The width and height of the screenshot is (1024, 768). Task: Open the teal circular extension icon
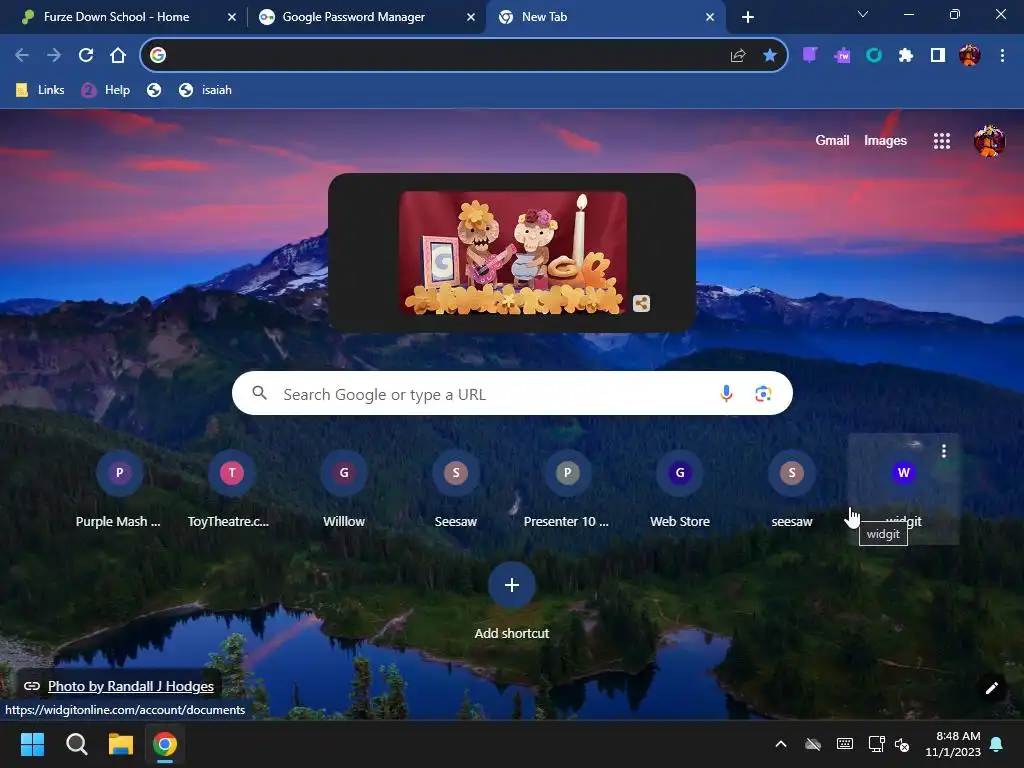tap(874, 56)
